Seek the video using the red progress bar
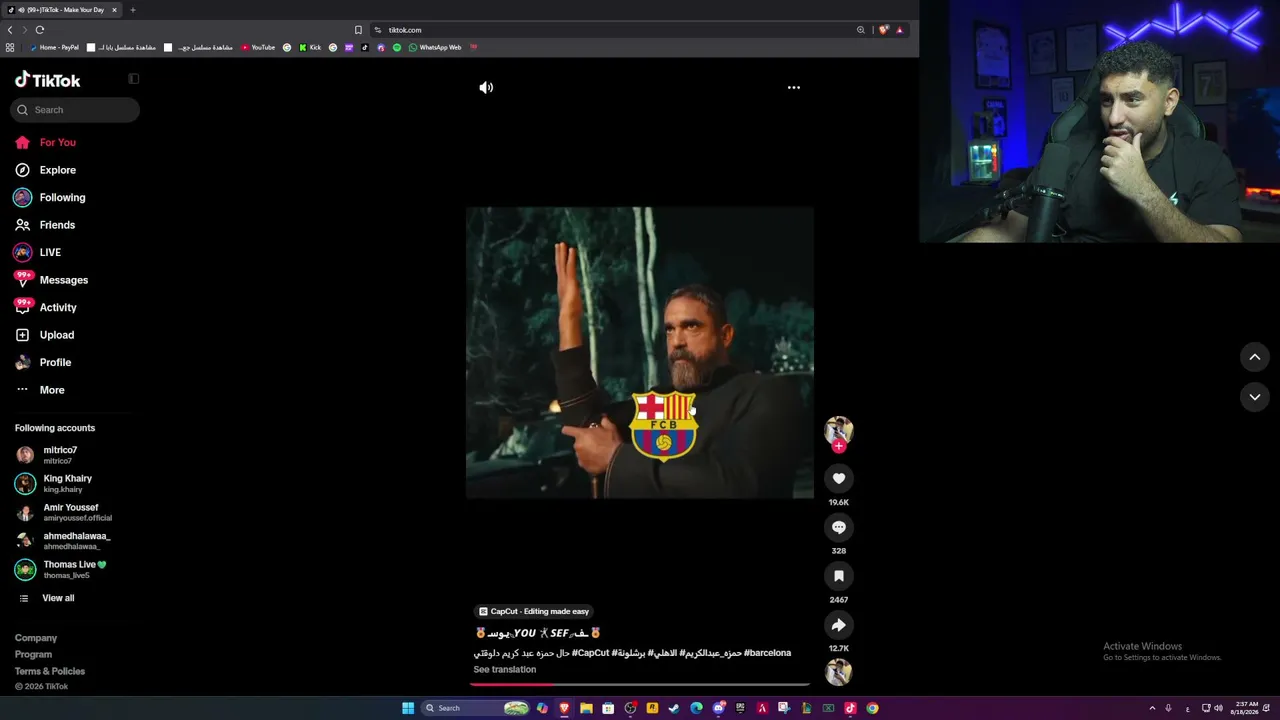 (x=640, y=685)
